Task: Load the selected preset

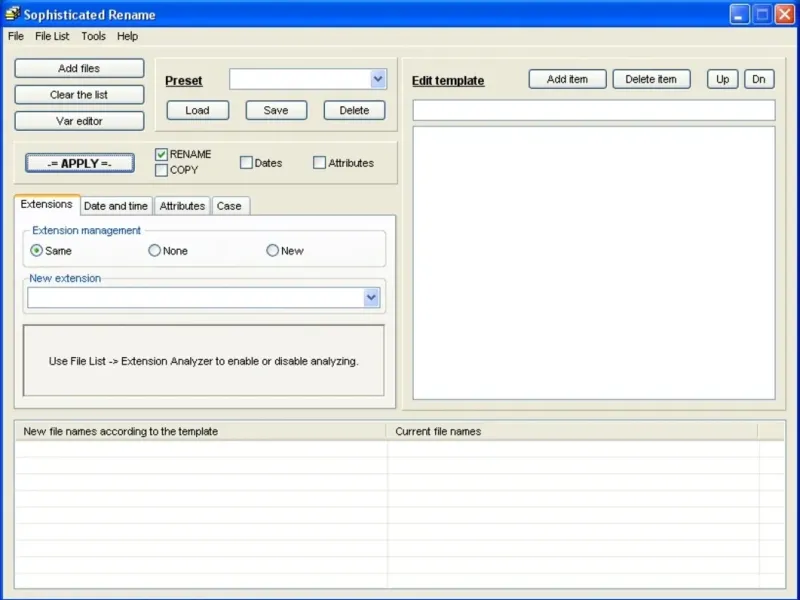Action: pos(197,110)
